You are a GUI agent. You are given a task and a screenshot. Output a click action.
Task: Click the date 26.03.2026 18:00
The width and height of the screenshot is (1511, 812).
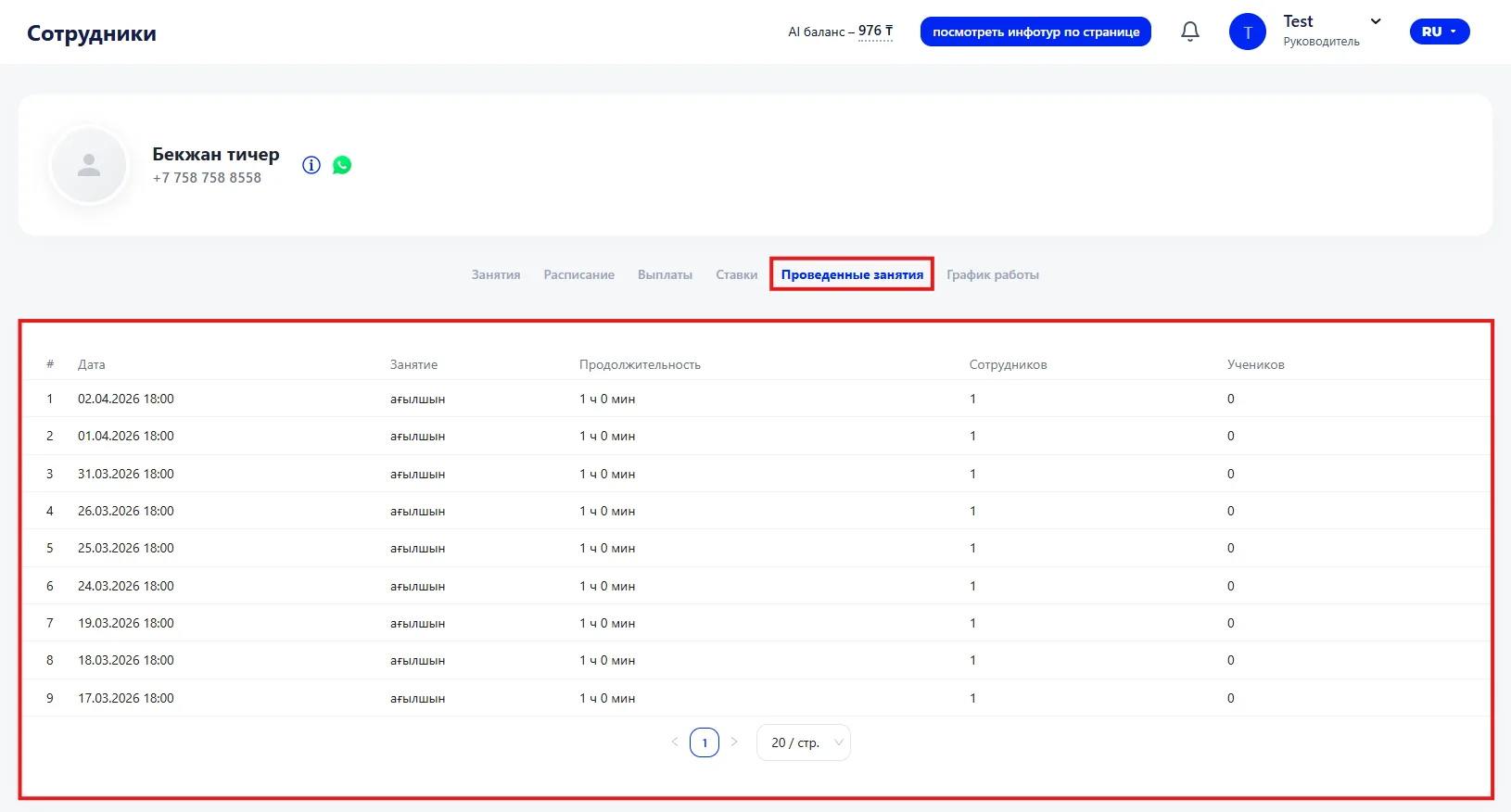tap(126, 511)
